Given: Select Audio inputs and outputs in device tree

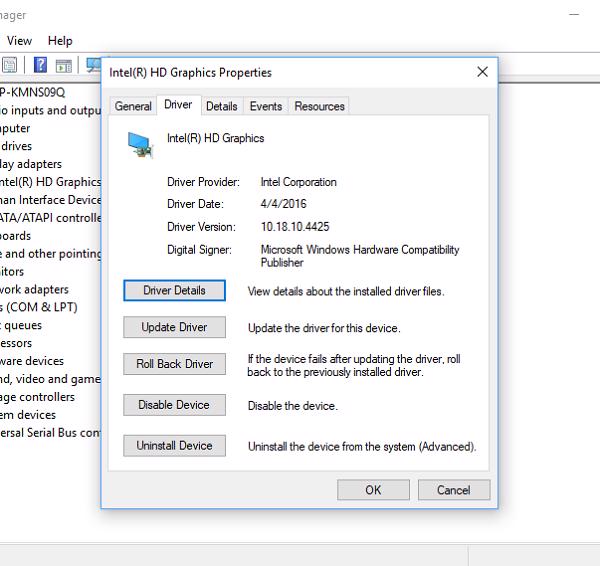Looking at the screenshot, I should point(51,110).
